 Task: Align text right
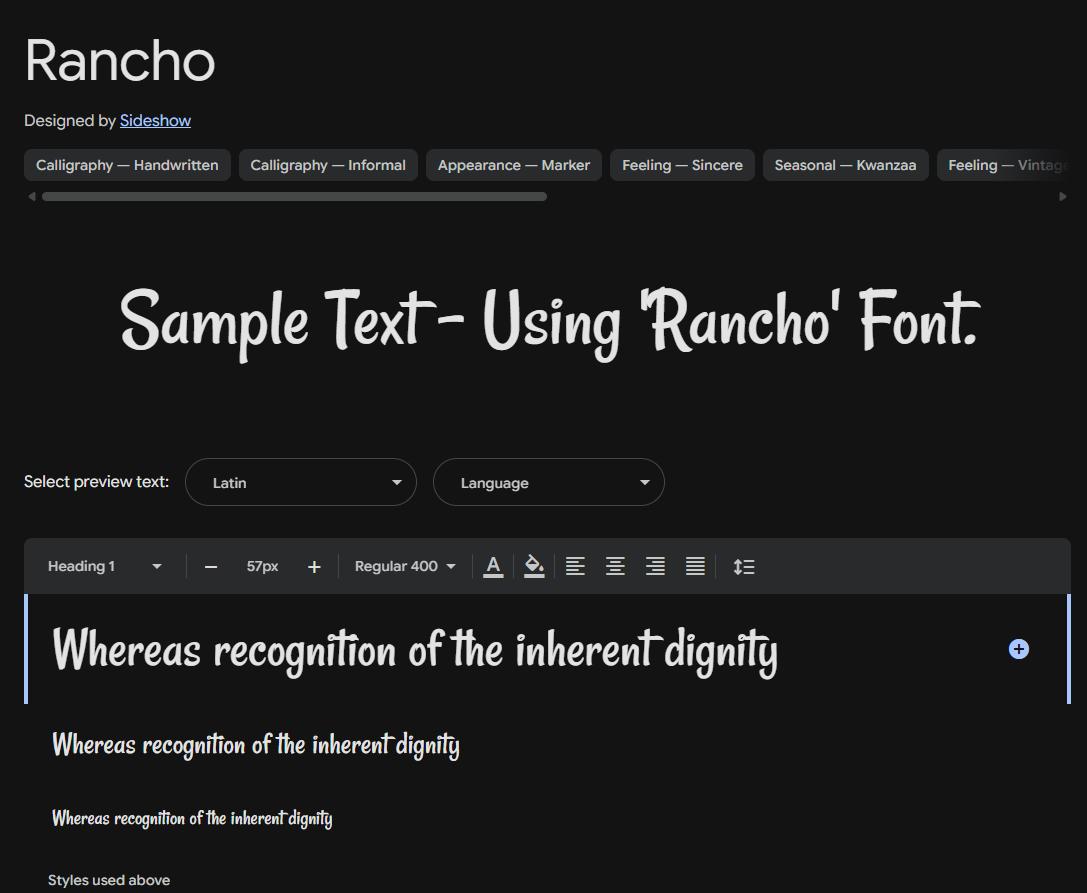(656, 566)
